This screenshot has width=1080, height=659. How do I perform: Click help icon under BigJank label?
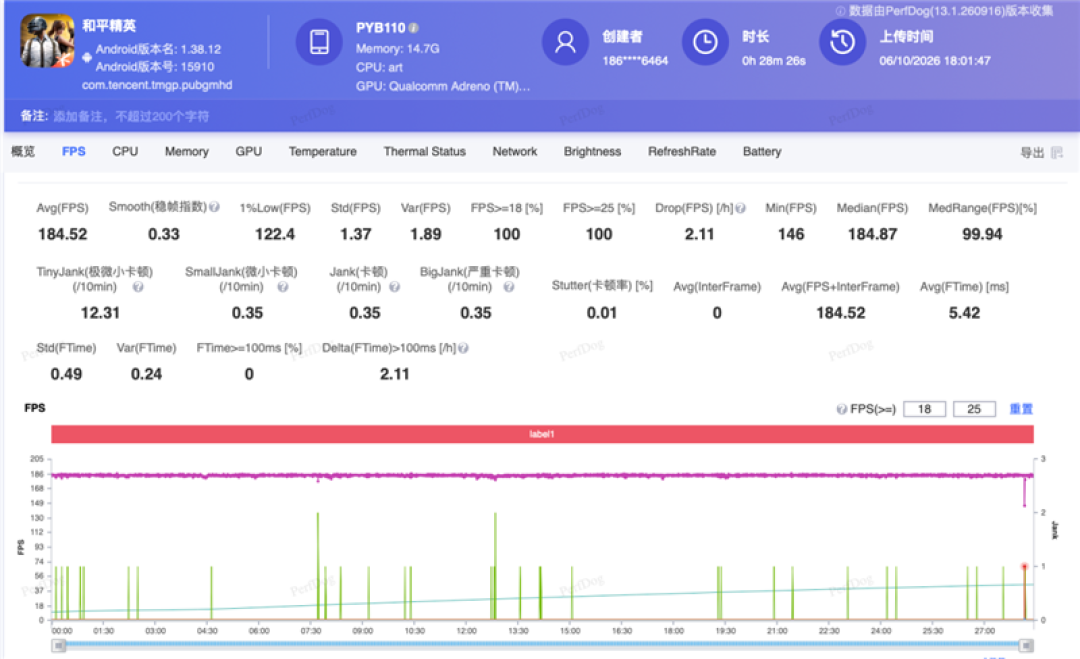508,286
